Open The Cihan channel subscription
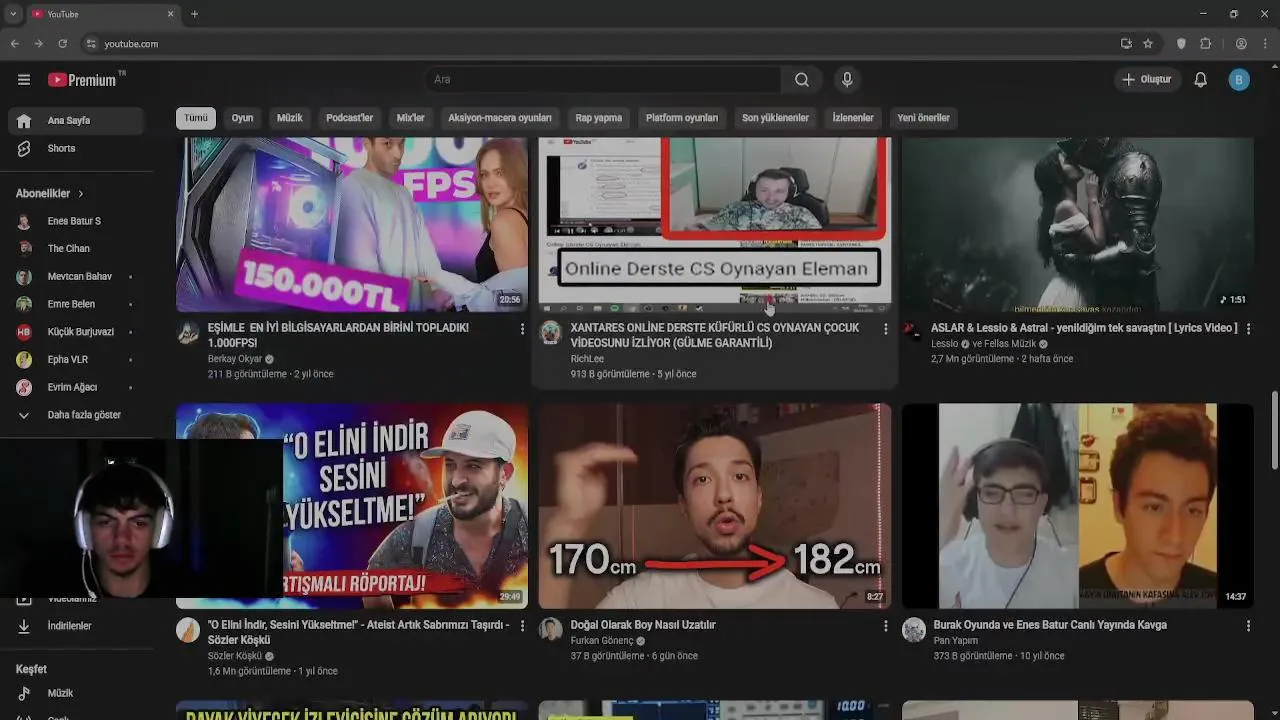This screenshot has height=720, width=1280. [x=77, y=249]
